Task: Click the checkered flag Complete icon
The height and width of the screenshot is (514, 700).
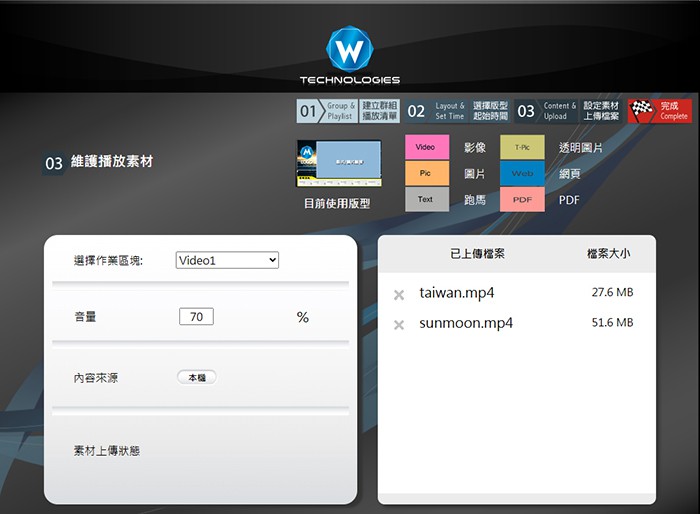Action: 642,111
